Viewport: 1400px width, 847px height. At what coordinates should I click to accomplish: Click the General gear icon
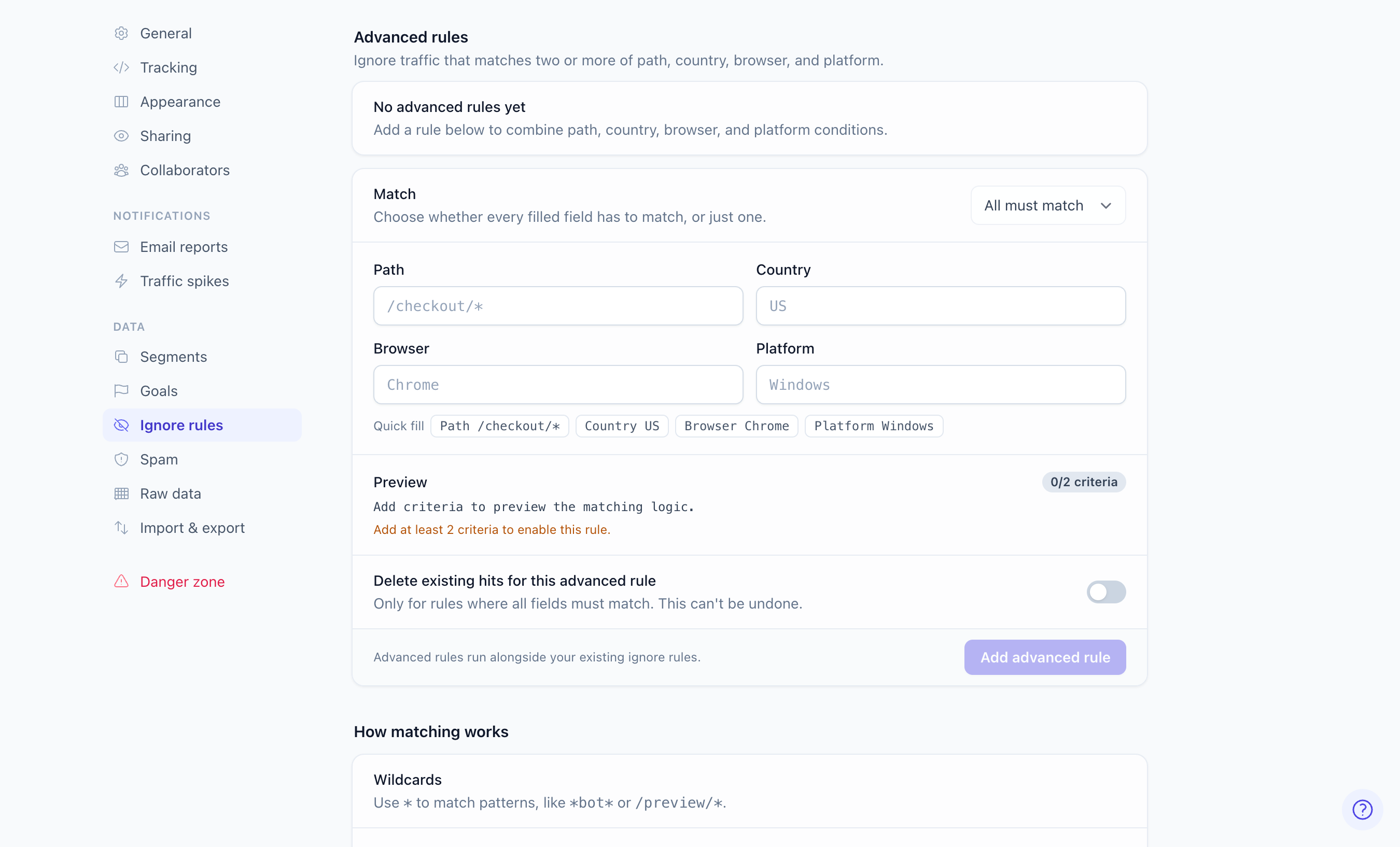point(121,33)
